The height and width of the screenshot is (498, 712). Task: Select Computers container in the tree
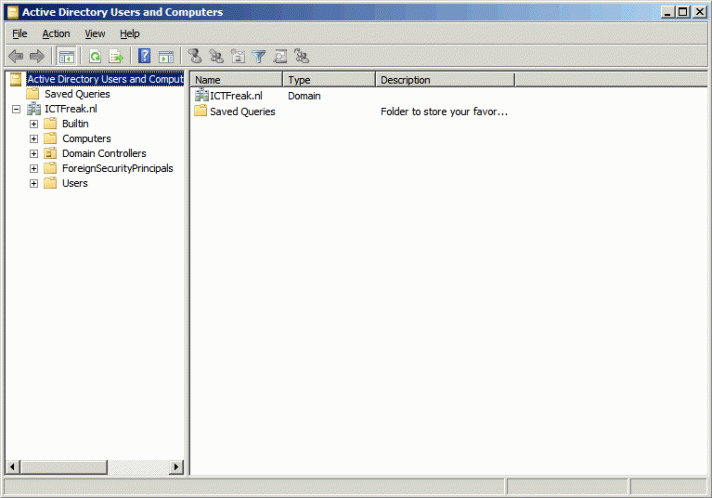pyautogui.click(x=86, y=139)
